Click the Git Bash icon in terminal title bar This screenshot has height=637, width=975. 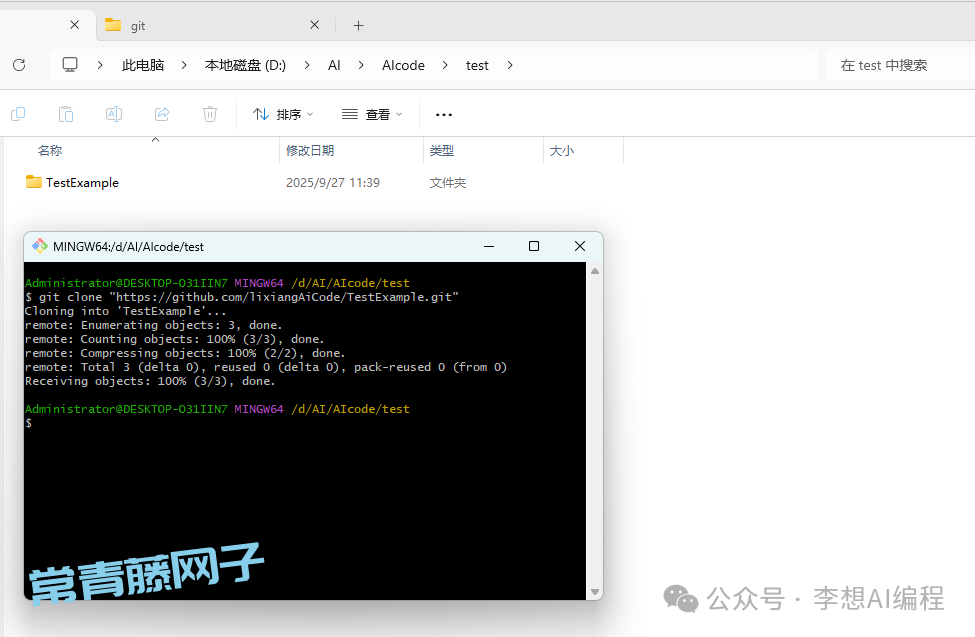[40, 246]
